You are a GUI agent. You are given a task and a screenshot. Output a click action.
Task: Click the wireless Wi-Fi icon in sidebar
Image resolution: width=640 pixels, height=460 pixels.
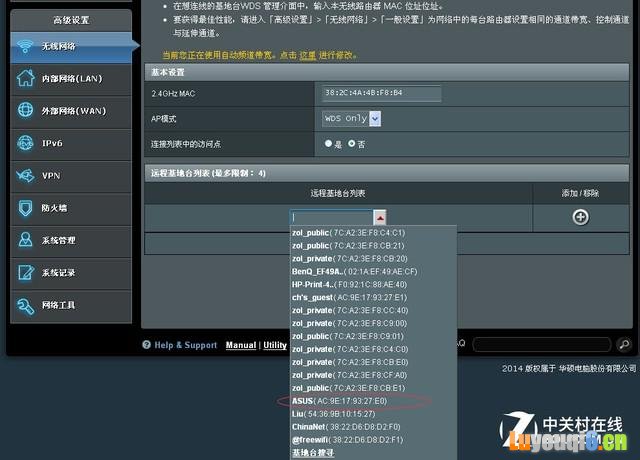pos(25,46)
